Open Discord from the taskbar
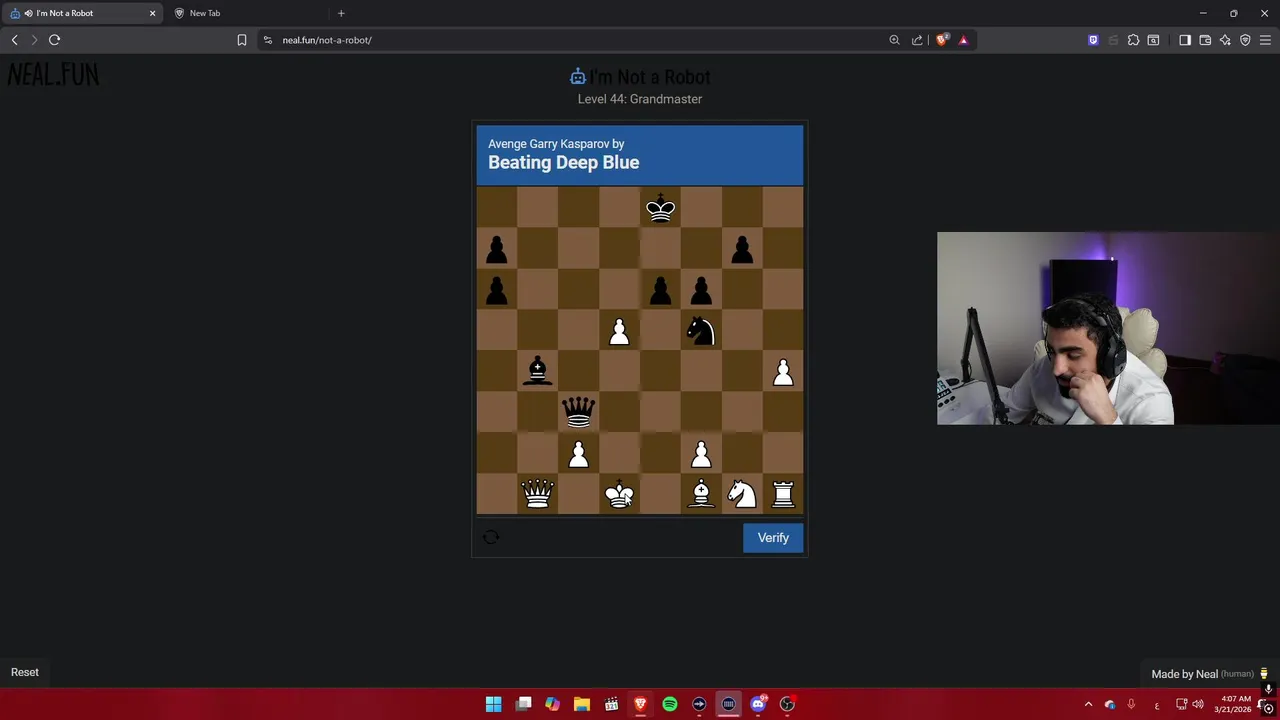This screenshot has width=1280, height=720. (x=758, y=704)
